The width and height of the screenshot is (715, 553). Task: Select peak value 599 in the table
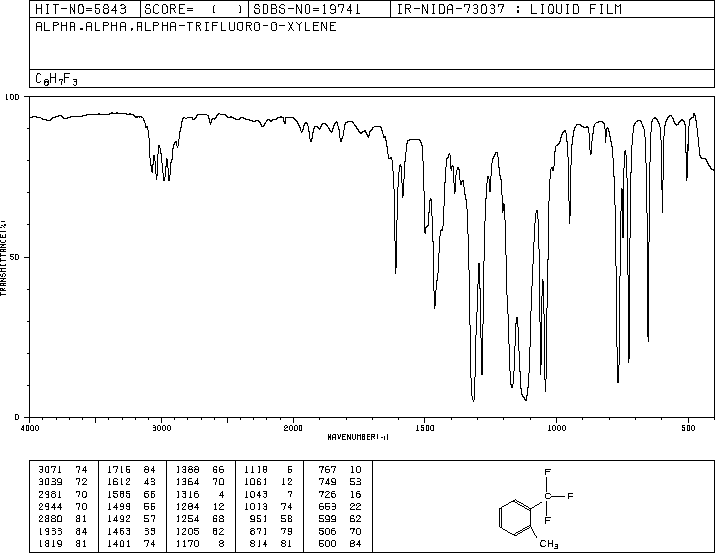(327, 519)
